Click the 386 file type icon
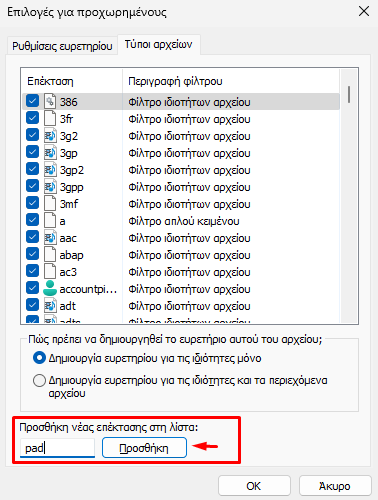This screenshot has height=500, width=378. (x=50, y=101)
